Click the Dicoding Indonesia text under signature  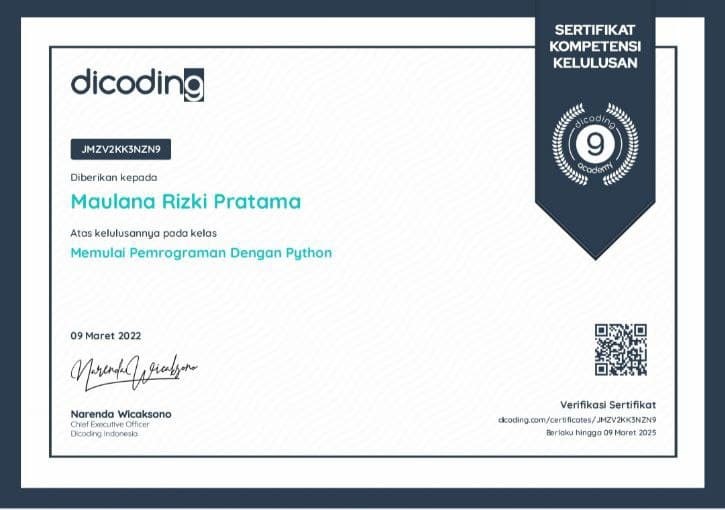(x=103, y=435)
